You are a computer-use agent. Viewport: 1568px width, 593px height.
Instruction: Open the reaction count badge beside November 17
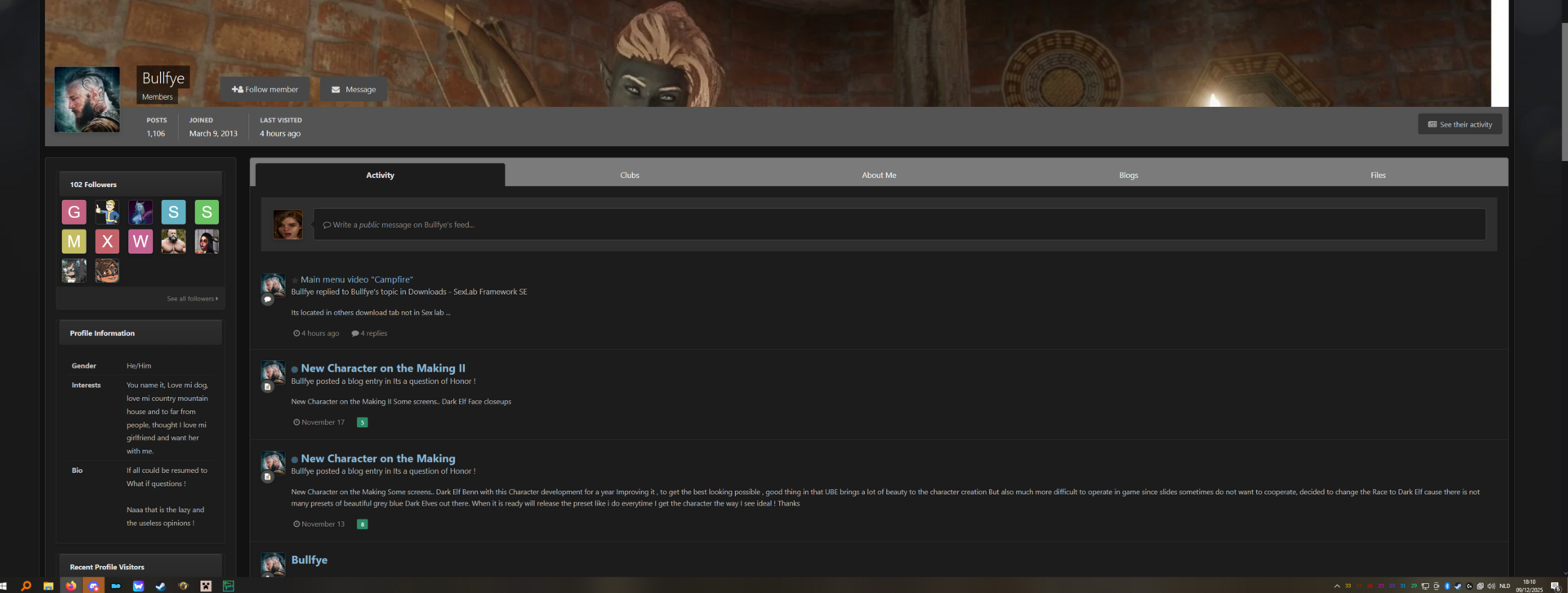tap(363, 422)
